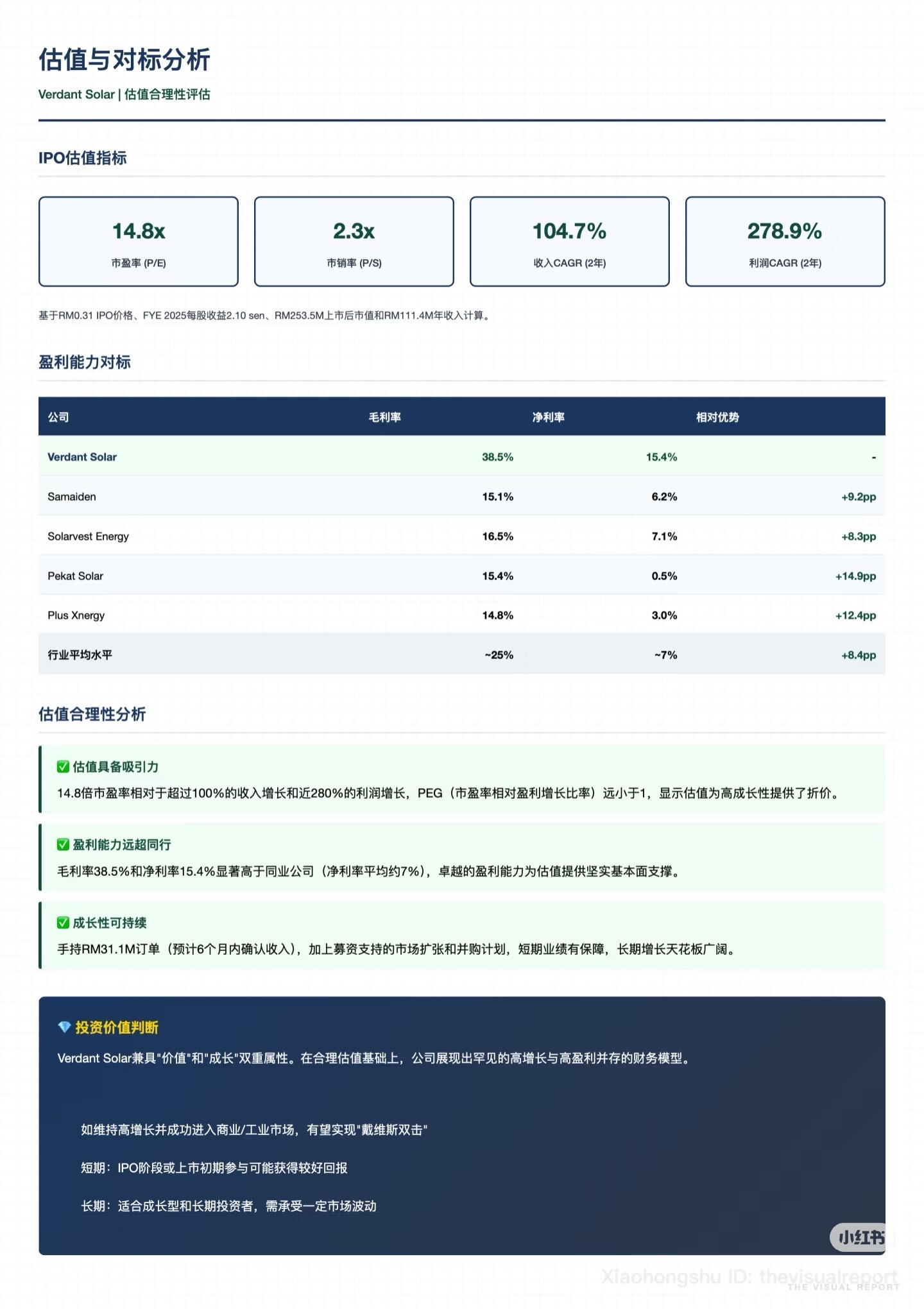Click Samaiden's 15.1% gross margin
This screenshot has width=924, height=1309.
click(497, 497)
